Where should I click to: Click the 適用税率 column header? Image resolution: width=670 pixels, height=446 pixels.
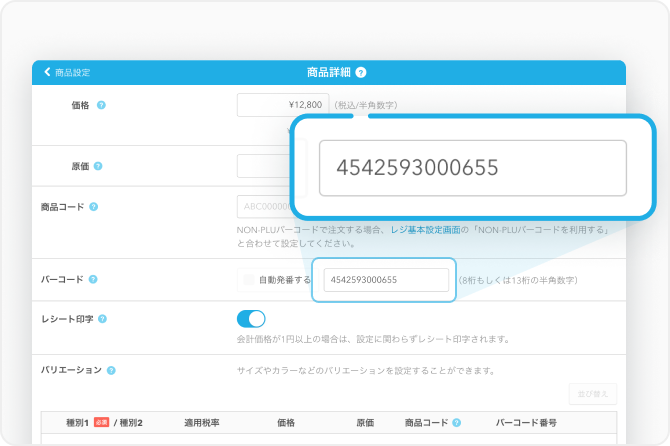[203, 423]
